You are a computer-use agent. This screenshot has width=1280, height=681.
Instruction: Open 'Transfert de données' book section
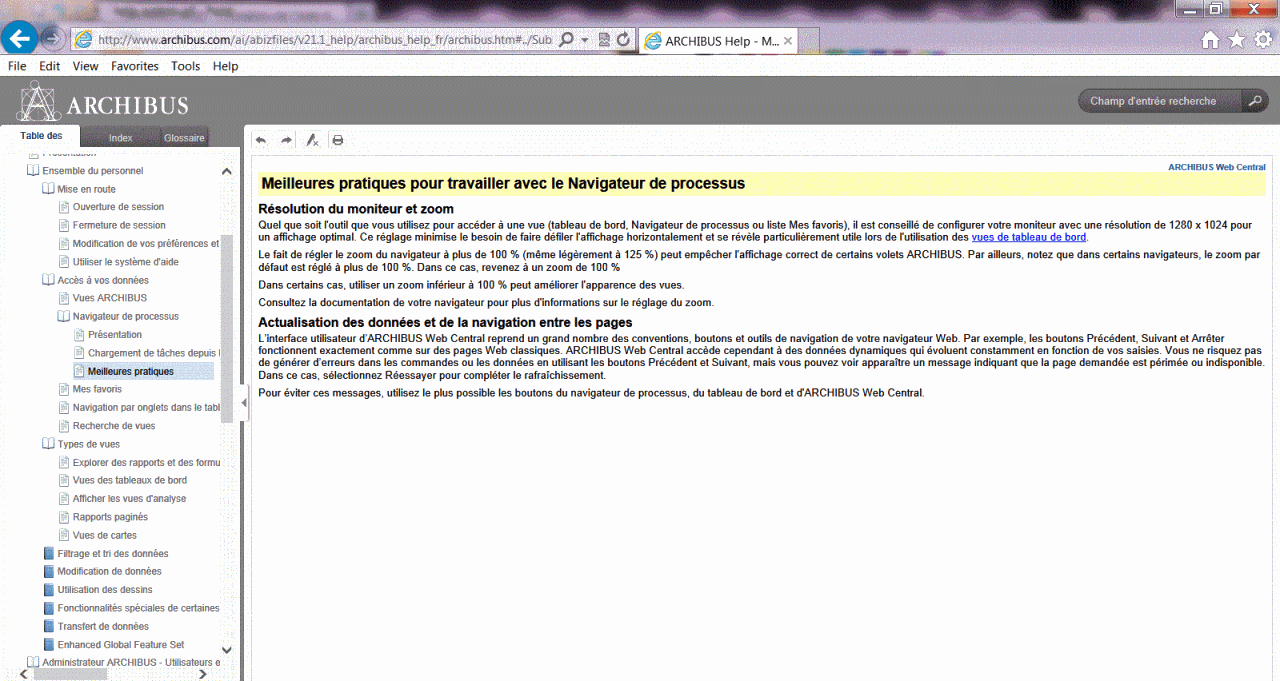point(103,626)
